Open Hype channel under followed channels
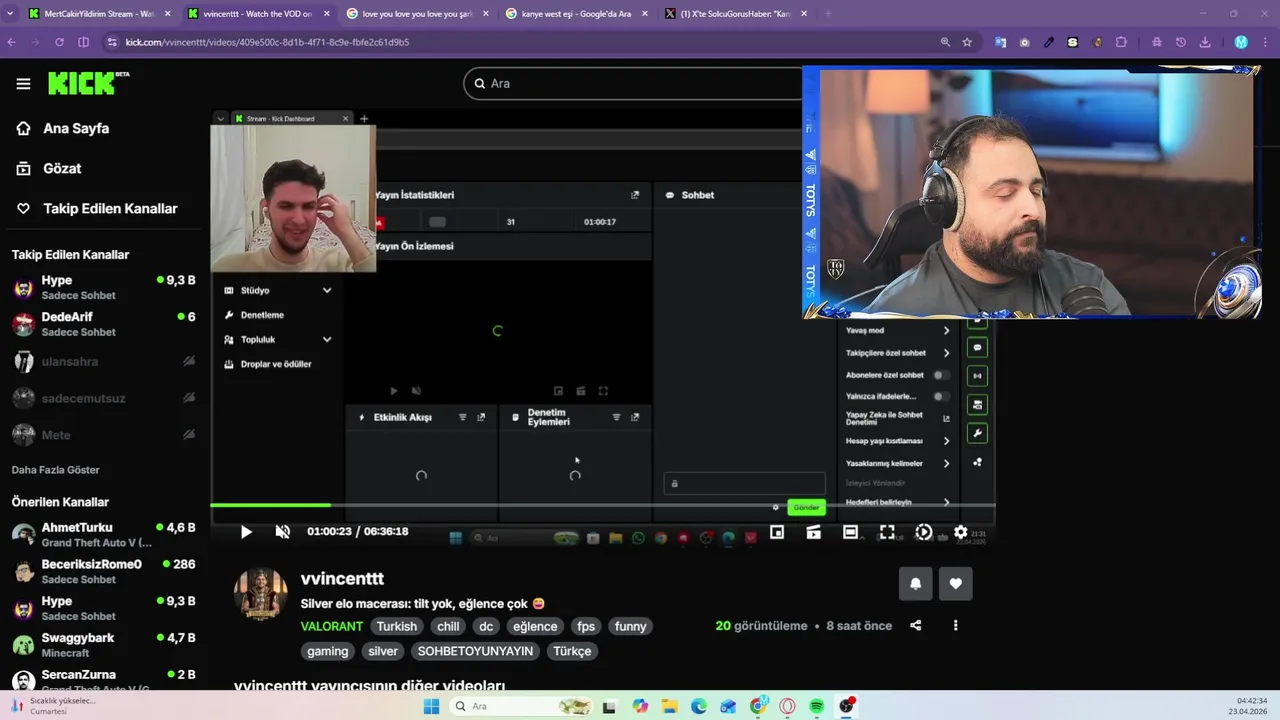The image size is (1280, 720). (x=104, y=287)
